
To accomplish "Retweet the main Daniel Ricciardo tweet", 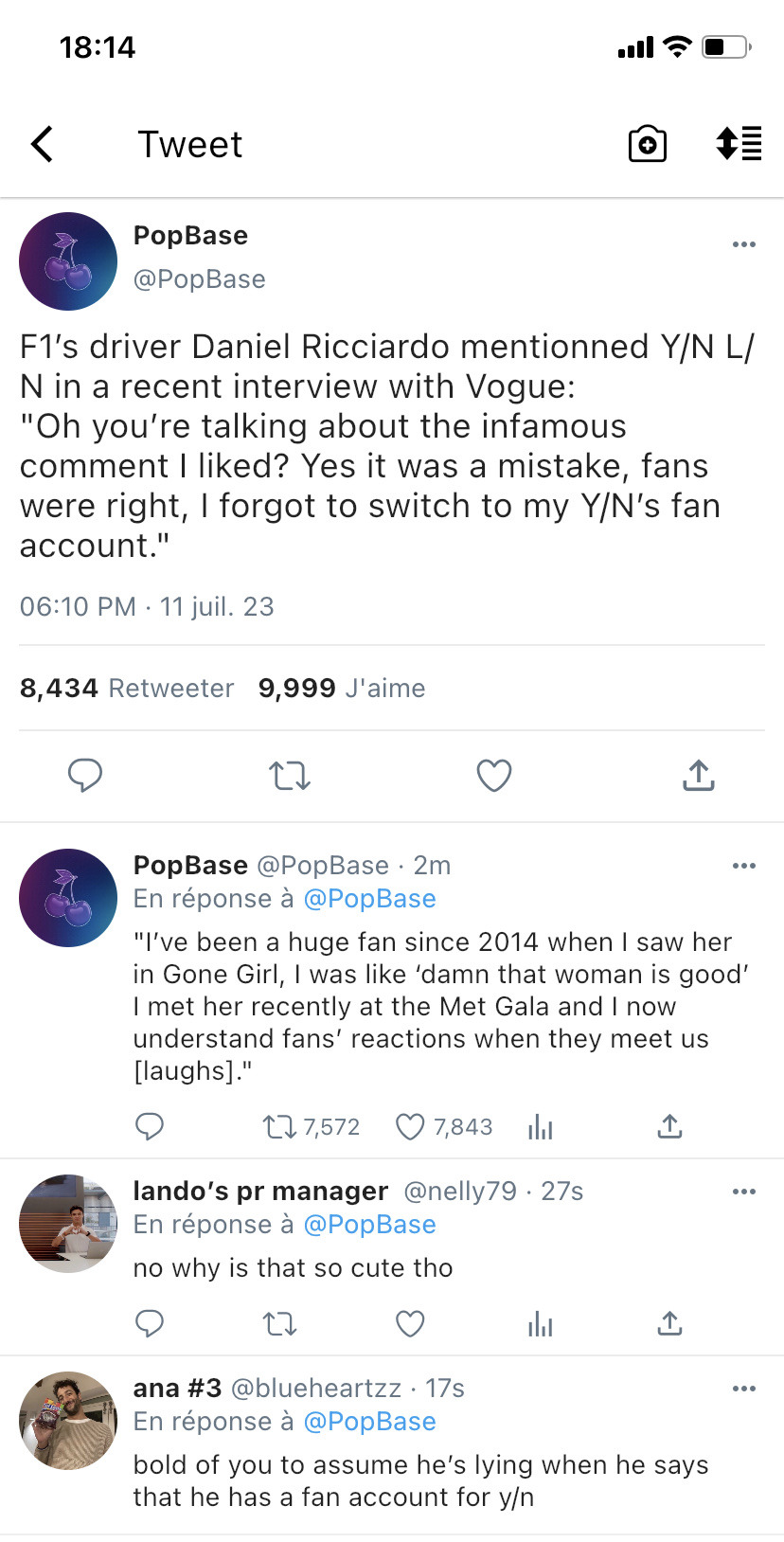I will (290, 776).
